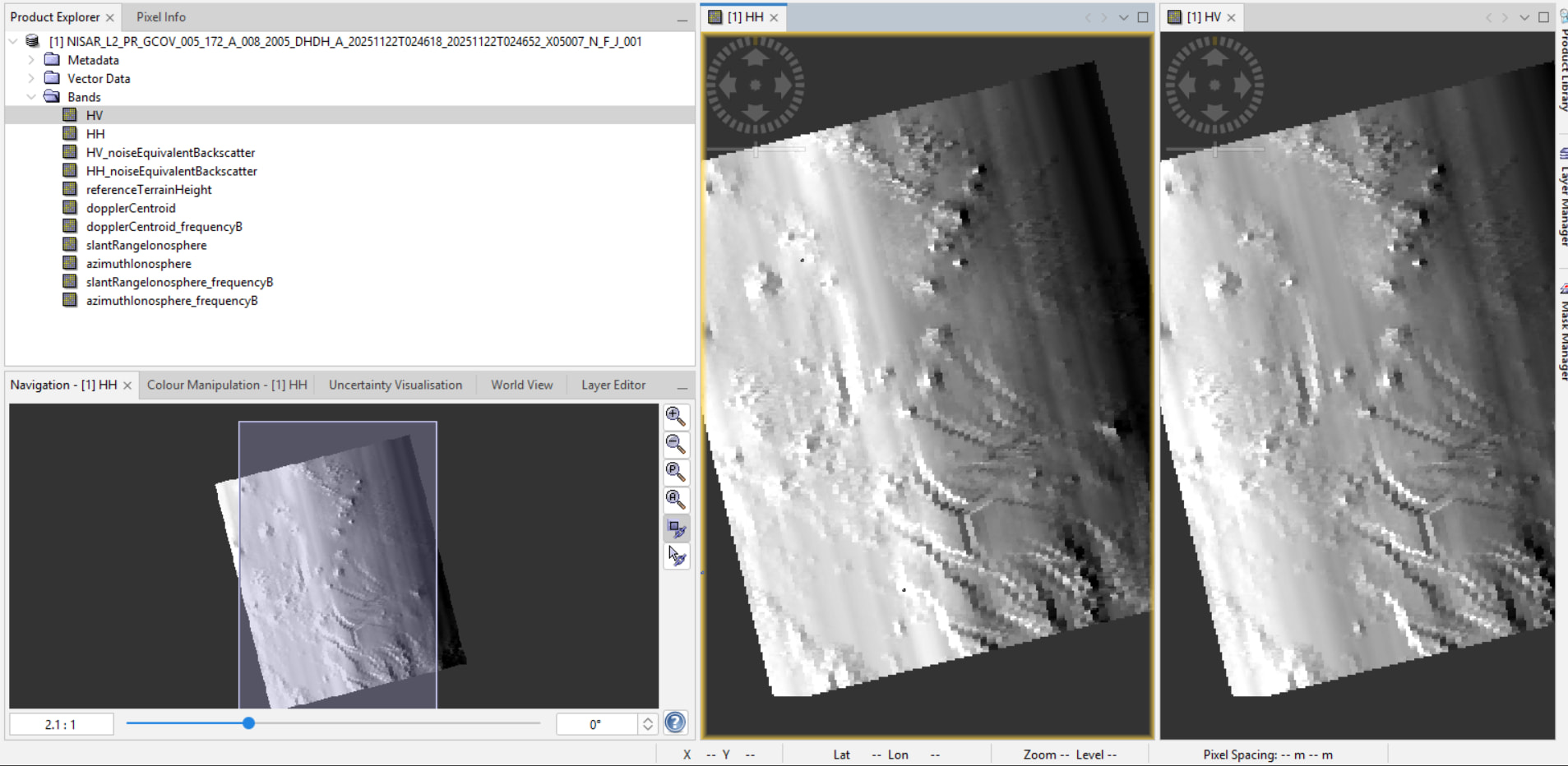Screen dimensions: 1568x766
Task: Switch to Colour Manipulation tab
Action: [x=227, y=385]
